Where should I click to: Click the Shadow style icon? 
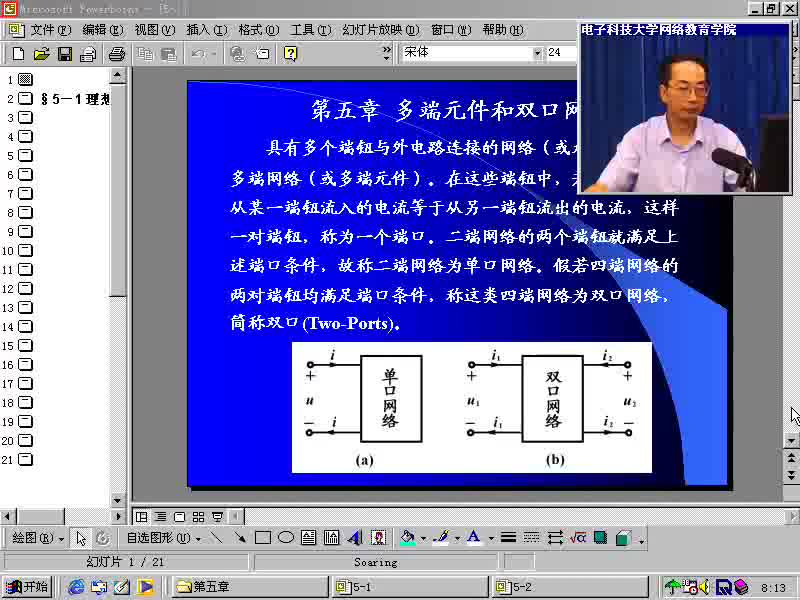[x=601, y=537]
